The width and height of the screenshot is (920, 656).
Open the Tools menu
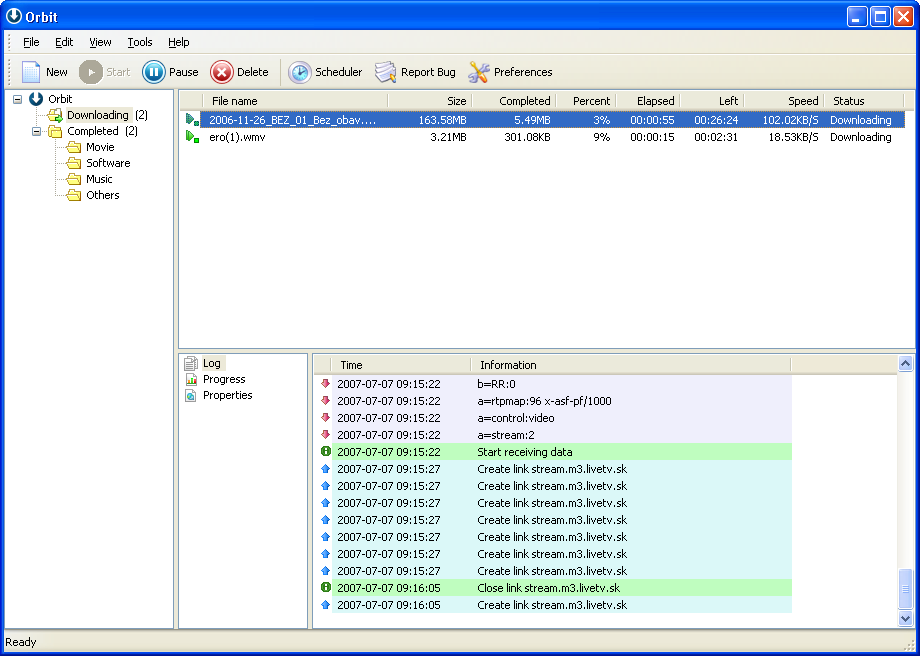pos(140,42)
